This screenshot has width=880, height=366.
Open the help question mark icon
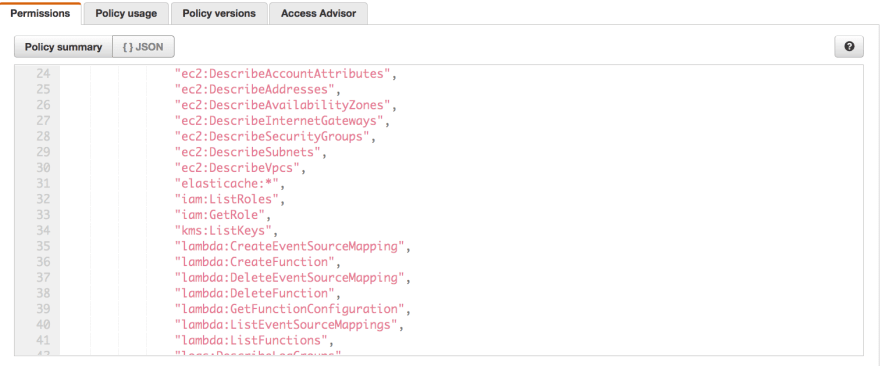(x=849, y=47)
